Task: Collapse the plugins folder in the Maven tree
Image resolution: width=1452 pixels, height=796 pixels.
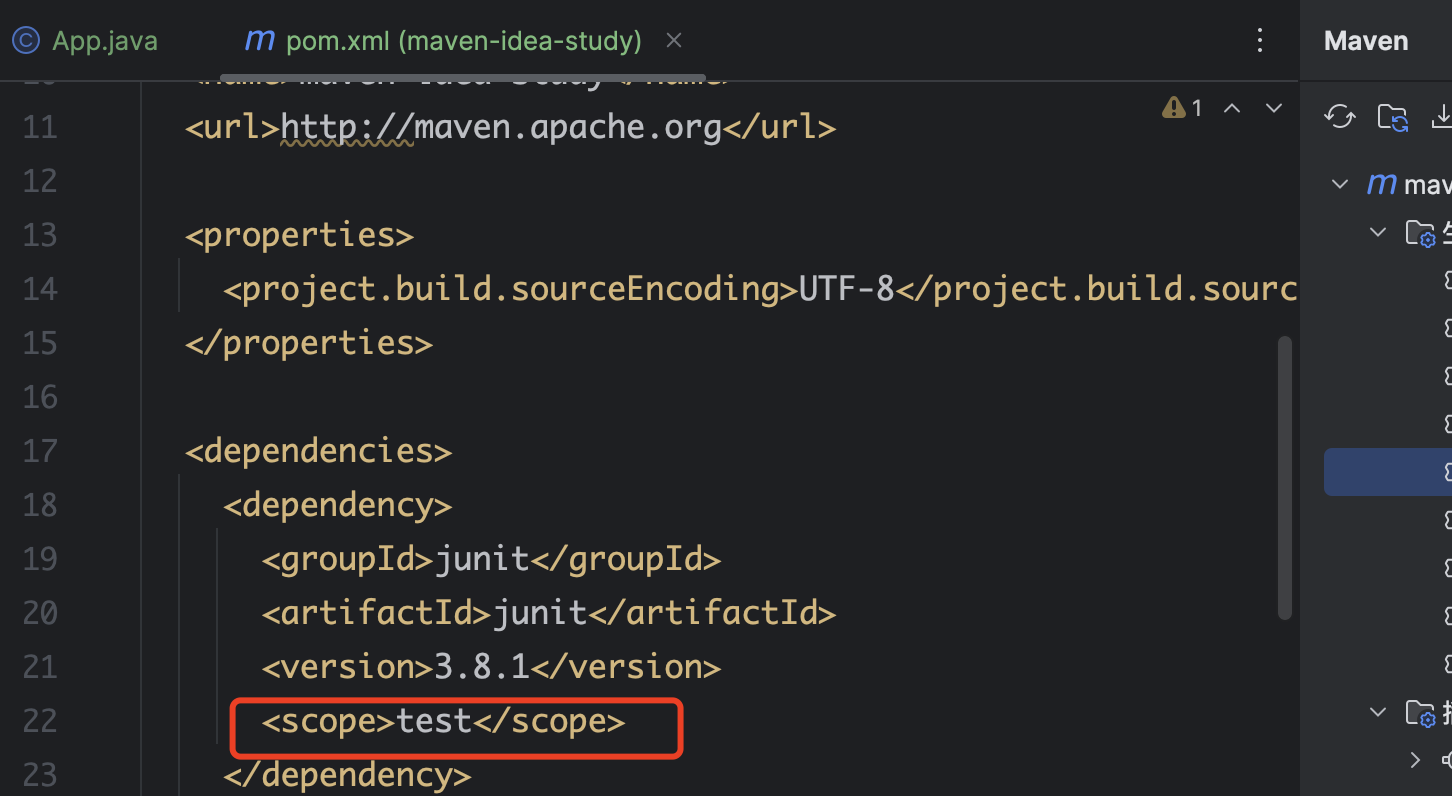Action: tap(1378, 712)
